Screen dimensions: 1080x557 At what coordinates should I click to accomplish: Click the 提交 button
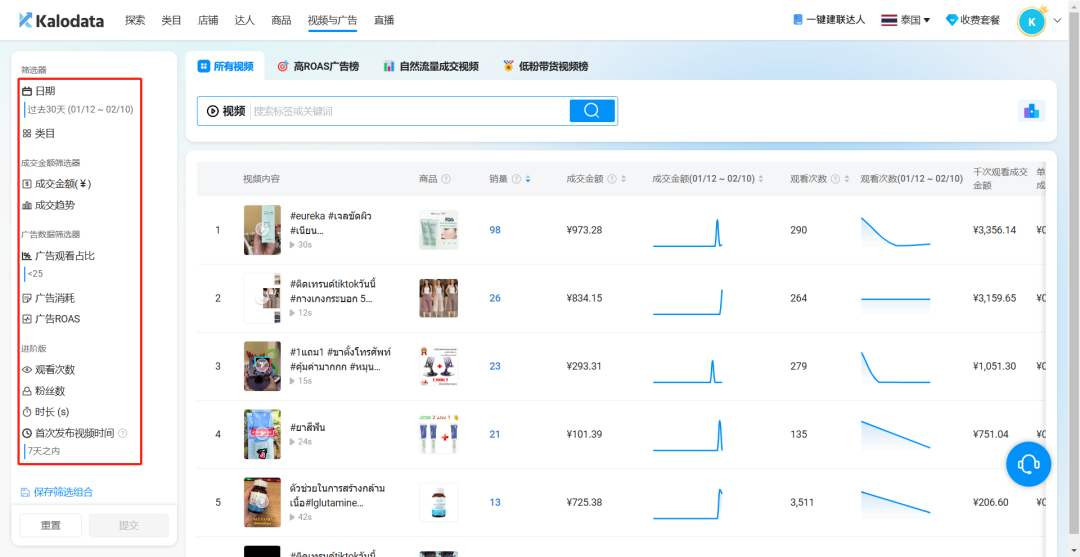tap(129, 525)
